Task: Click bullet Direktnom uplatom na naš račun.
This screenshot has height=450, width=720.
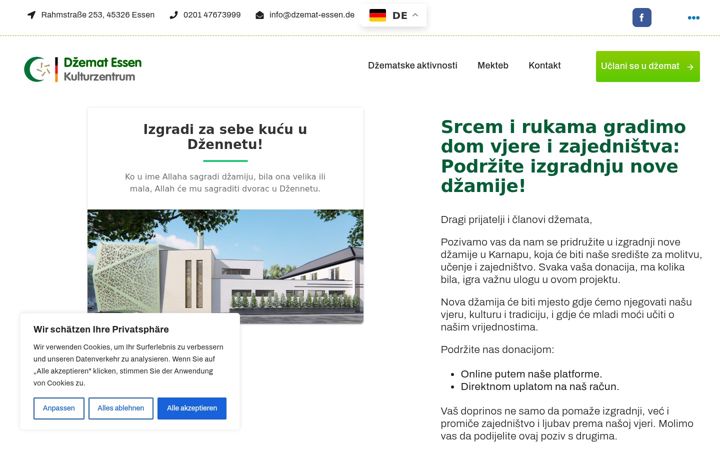Action: [x=540, y=387]
